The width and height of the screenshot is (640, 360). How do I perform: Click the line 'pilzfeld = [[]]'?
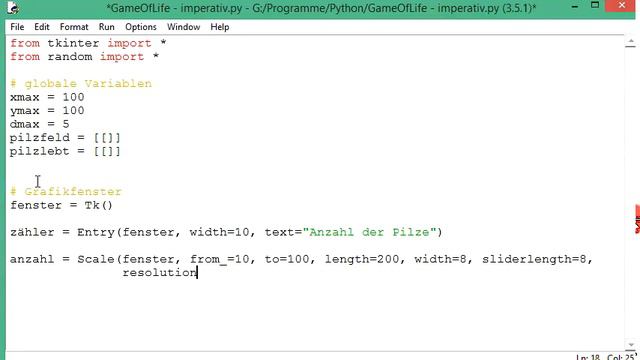tap(65, 138)
